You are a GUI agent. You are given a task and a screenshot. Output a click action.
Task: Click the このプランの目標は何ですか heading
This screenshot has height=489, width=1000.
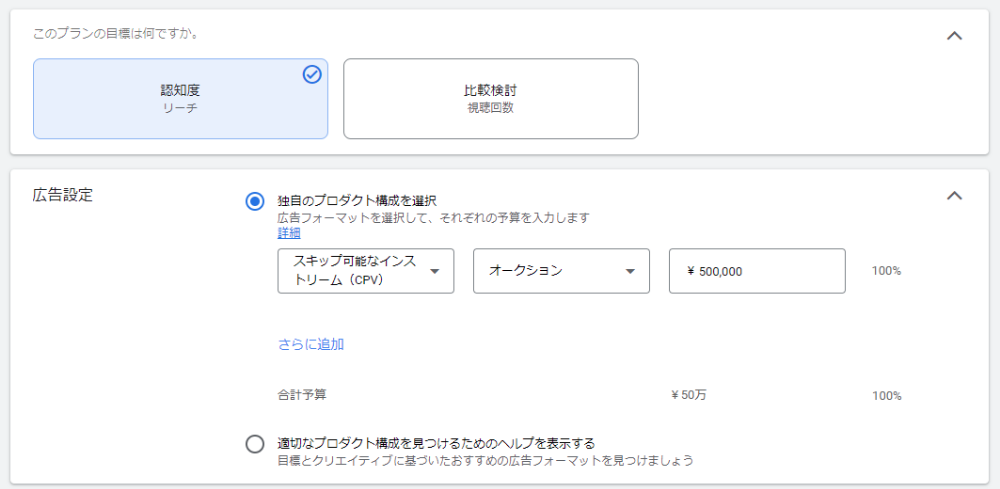115,33
